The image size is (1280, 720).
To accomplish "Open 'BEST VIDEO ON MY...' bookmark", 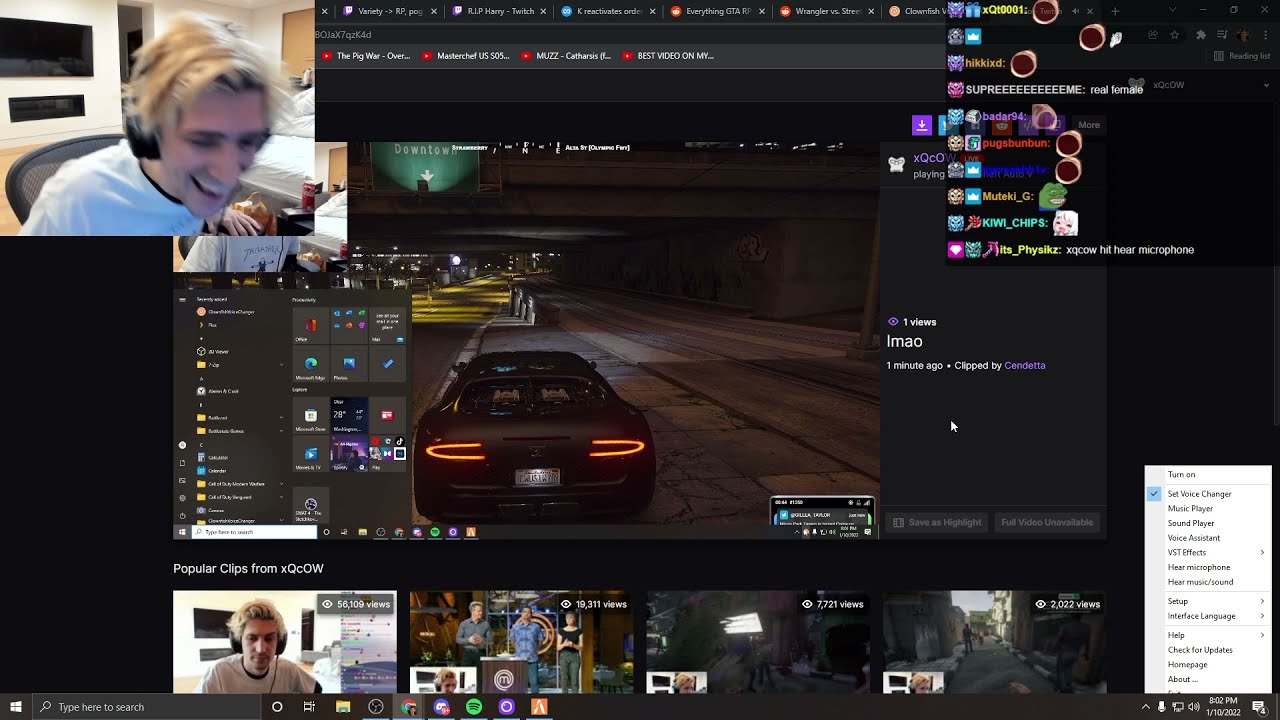I will (x=668, y=56).
